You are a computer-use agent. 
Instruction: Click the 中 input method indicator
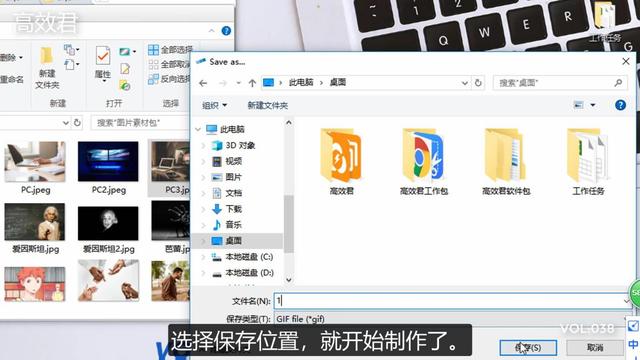[633, 344]
